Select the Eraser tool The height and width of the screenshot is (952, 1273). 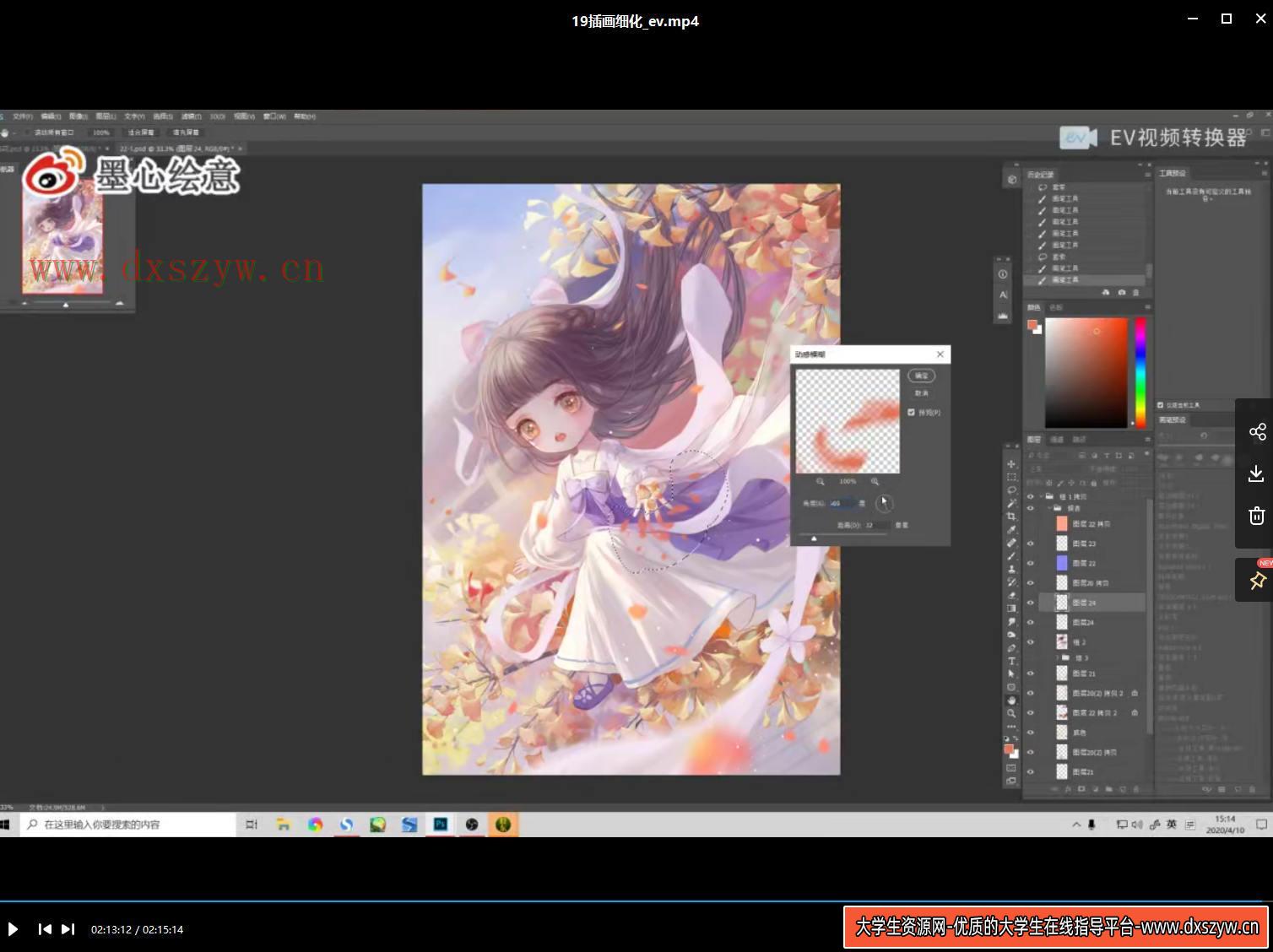coord(1011,595)
